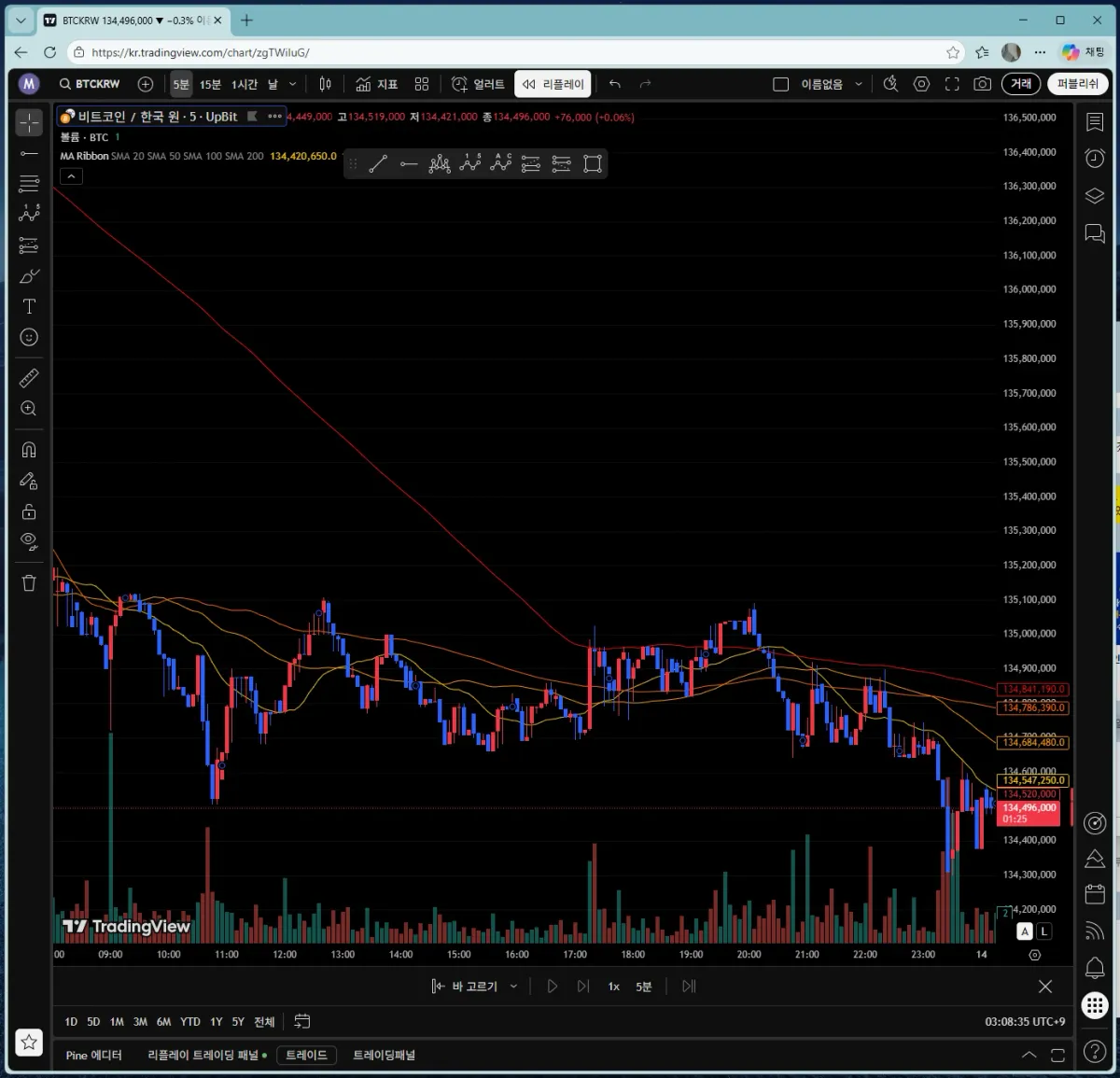Viewport: 1120px width, 1078px height.
Task: Open the help center question icon
Action: point(1095,1052)
